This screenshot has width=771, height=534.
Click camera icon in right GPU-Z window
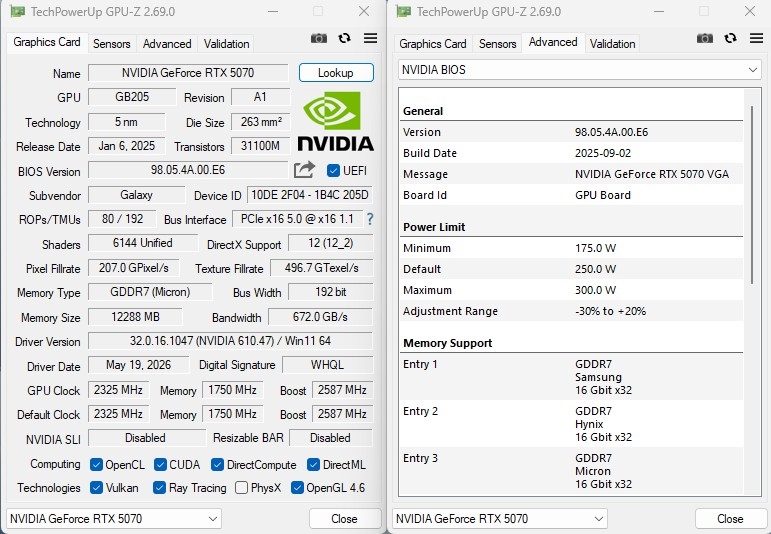pos(705,38)
